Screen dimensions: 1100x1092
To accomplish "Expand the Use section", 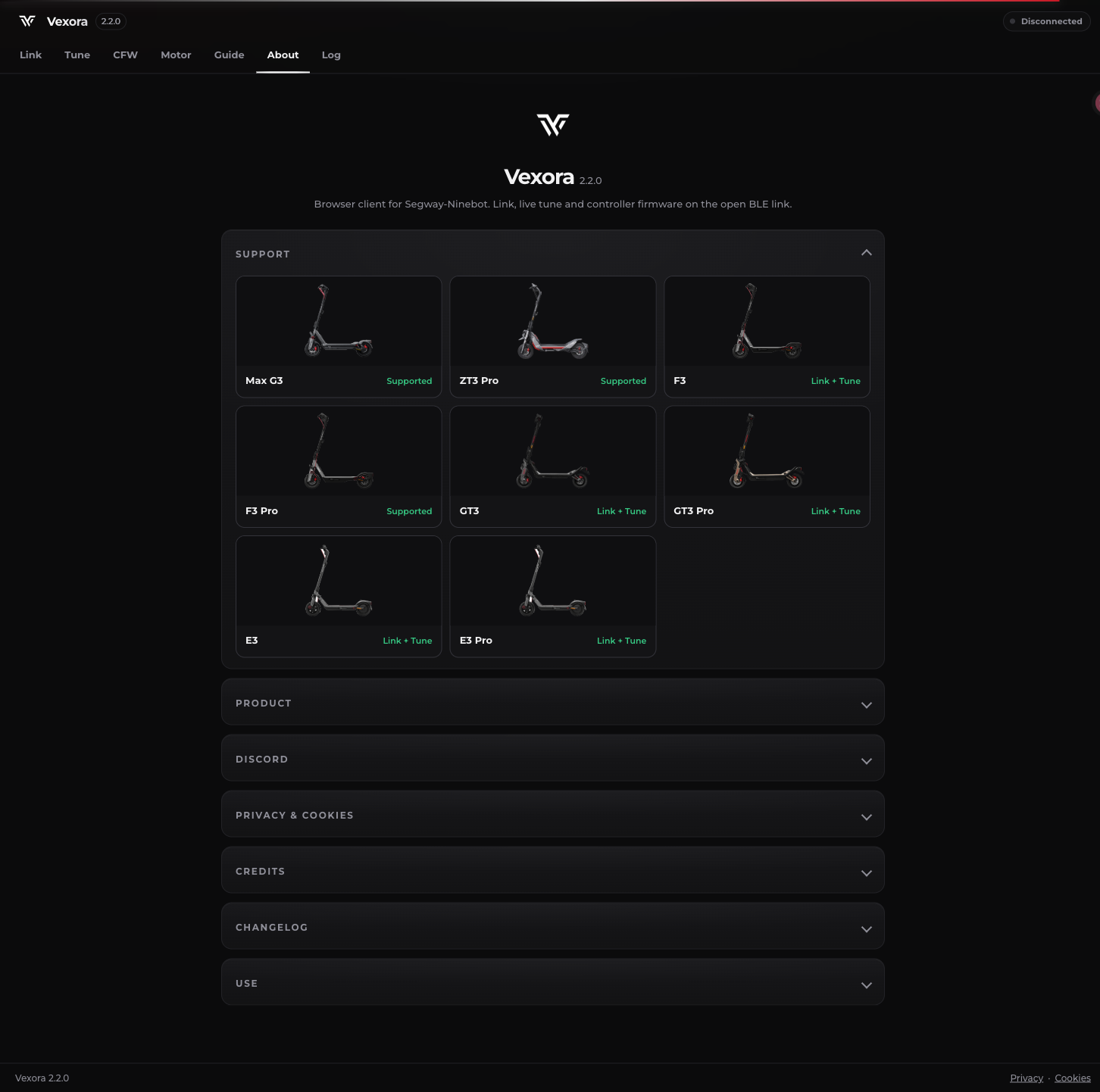I will pyautogui.click(x=553, y=983).
